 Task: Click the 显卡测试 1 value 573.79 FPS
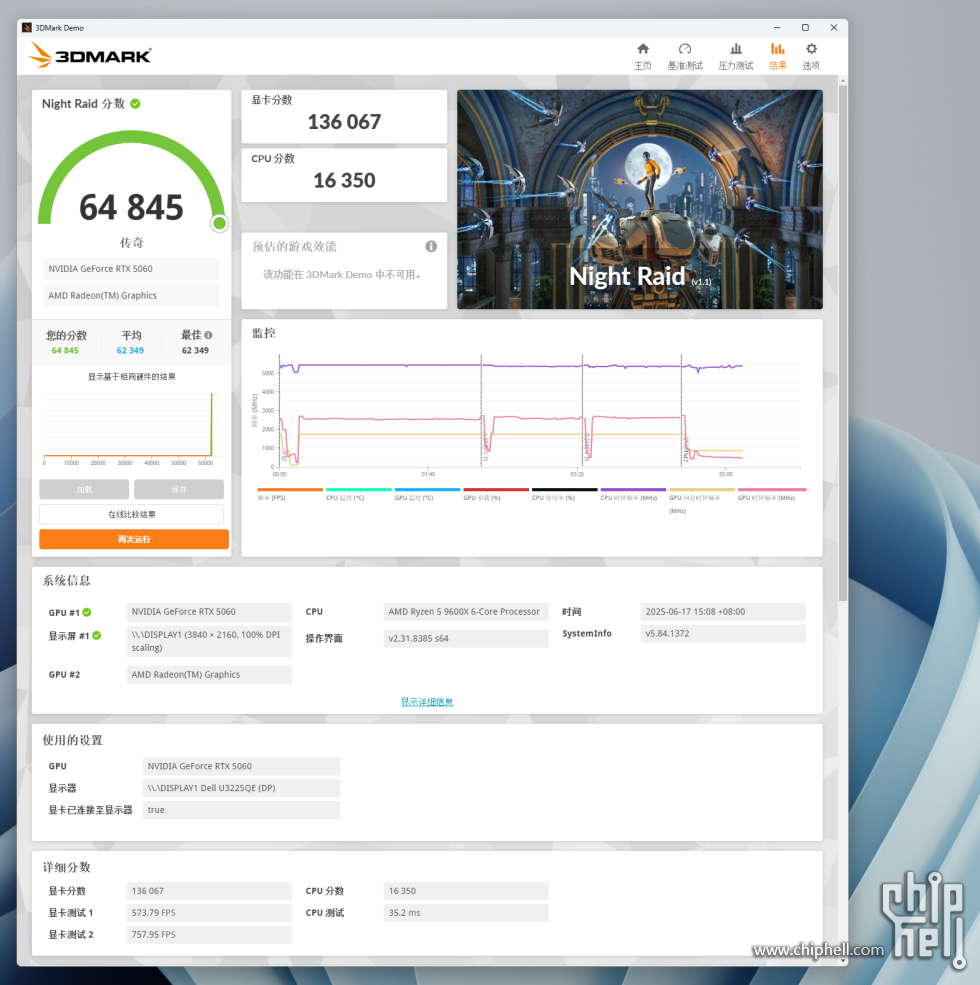(209, 913)
